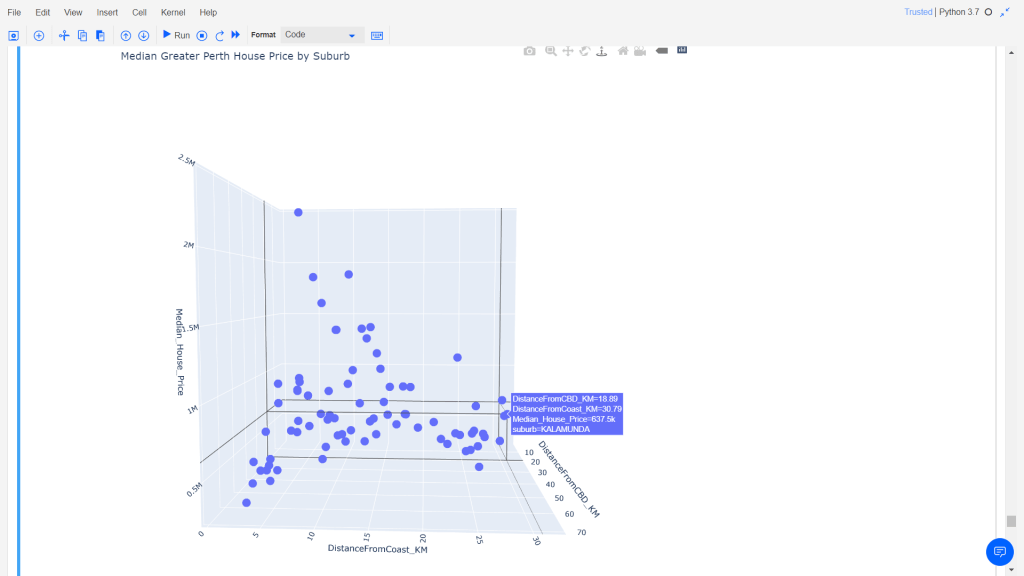Open the cell Format type dropdown
The width and height of the screenshot is (1024, 576).
pyautogui.click(x=320, y=35)
